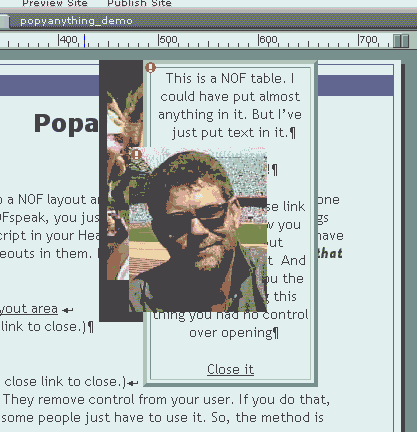Click the warning icon on man's photo
Screen dimensions: 417x432
(x=136, y=154)
